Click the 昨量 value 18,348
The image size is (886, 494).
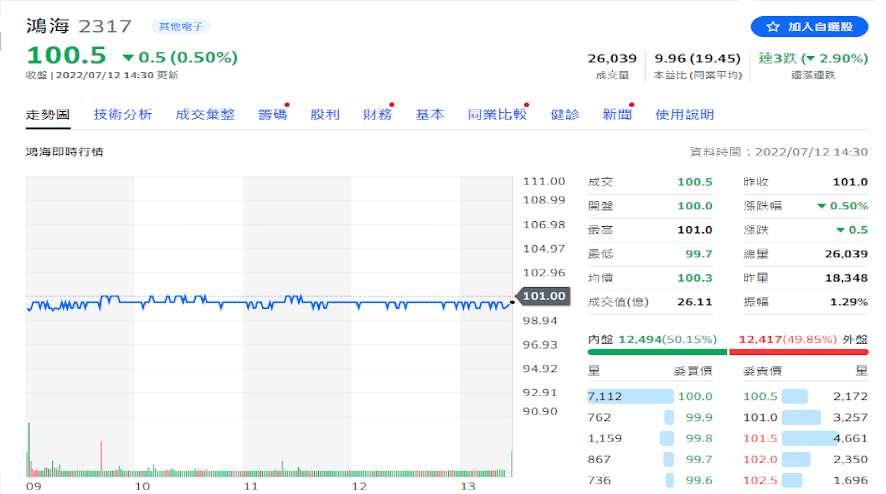coord(846,278)
